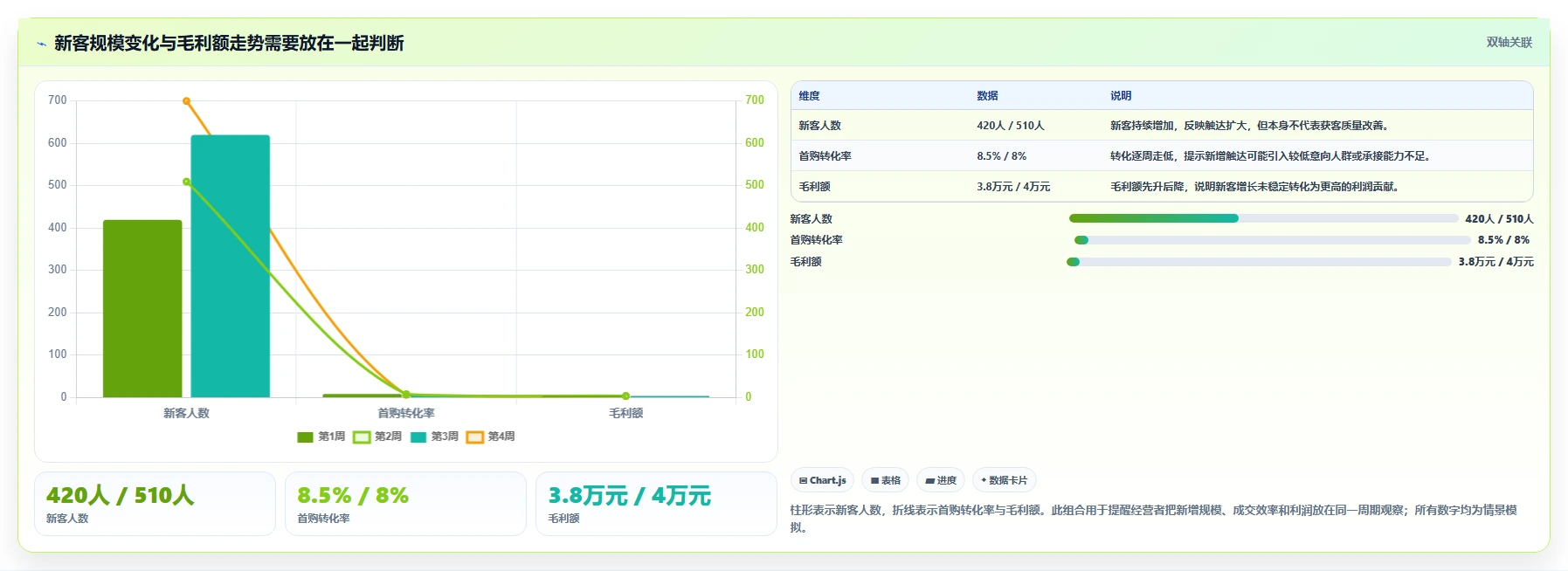This screenshot has height=571, width=1568.
Task: Click the teal 新客人数 bar at 620
Action: pyautogui.click(x=231, y=266)
